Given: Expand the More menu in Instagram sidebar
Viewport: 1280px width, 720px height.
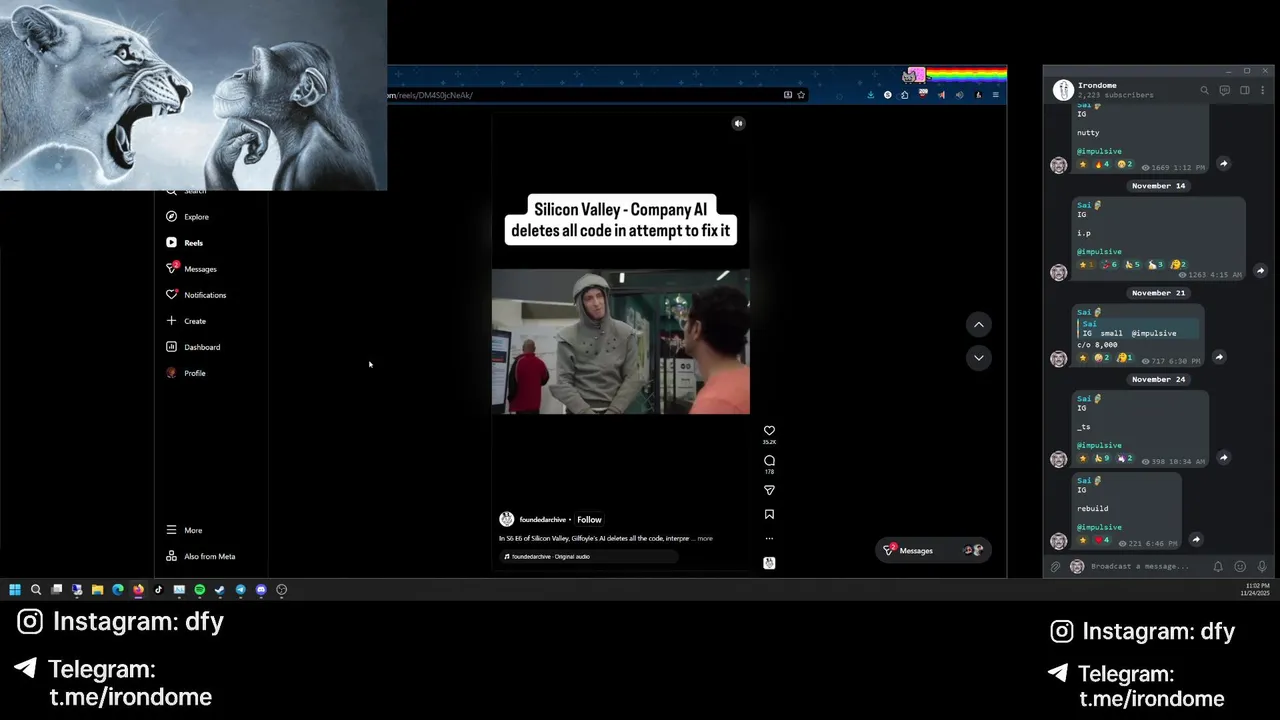Looking at the screenshot, I should coord(185,530).
